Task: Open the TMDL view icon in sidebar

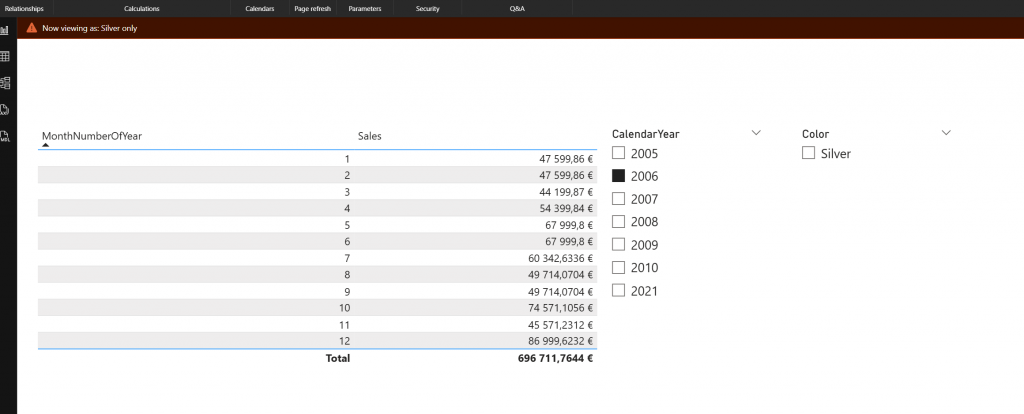Action: (x=5, y=135)
